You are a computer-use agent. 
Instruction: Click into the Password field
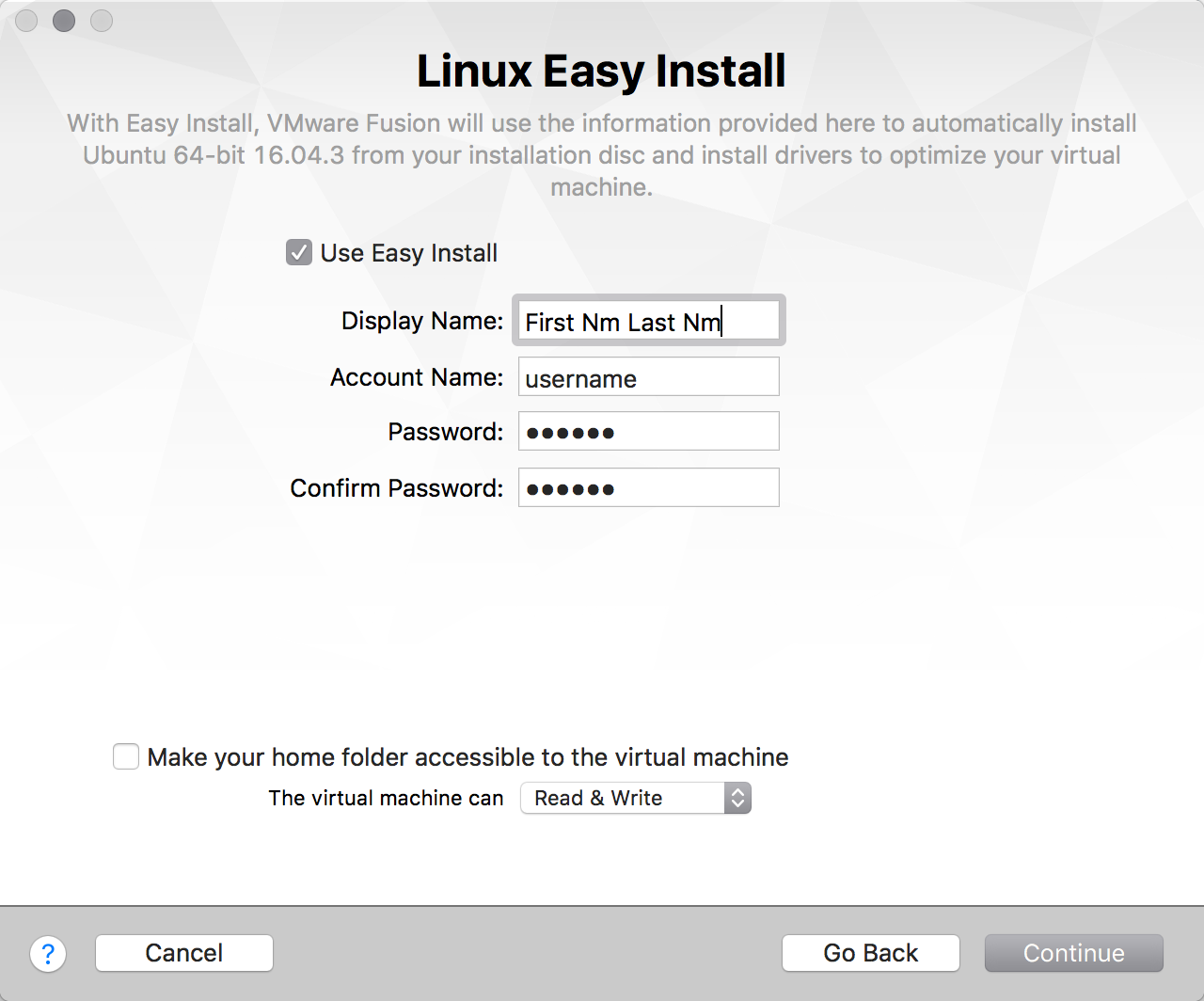click(x=649, y=431)
